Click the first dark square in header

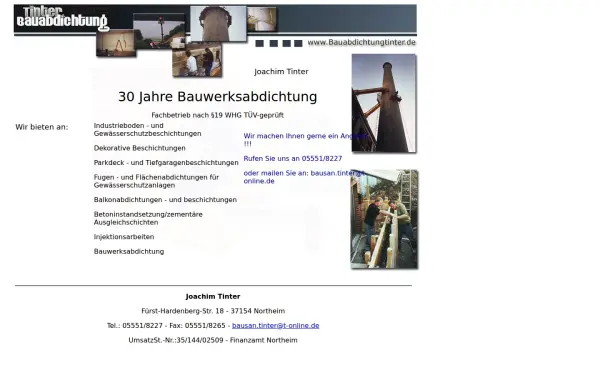click(259, 43)
